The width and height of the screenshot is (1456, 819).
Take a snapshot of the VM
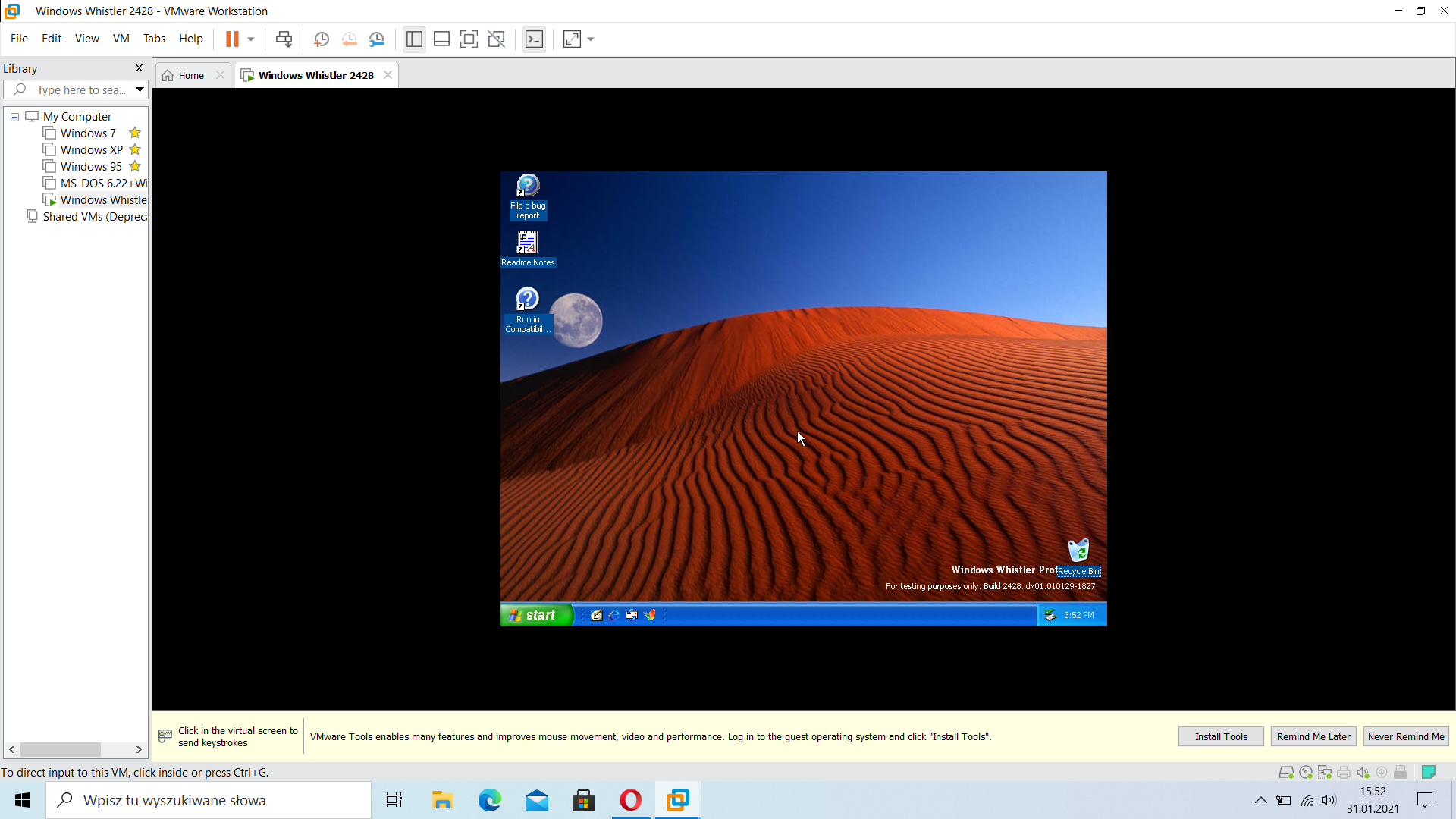(321, 39)
